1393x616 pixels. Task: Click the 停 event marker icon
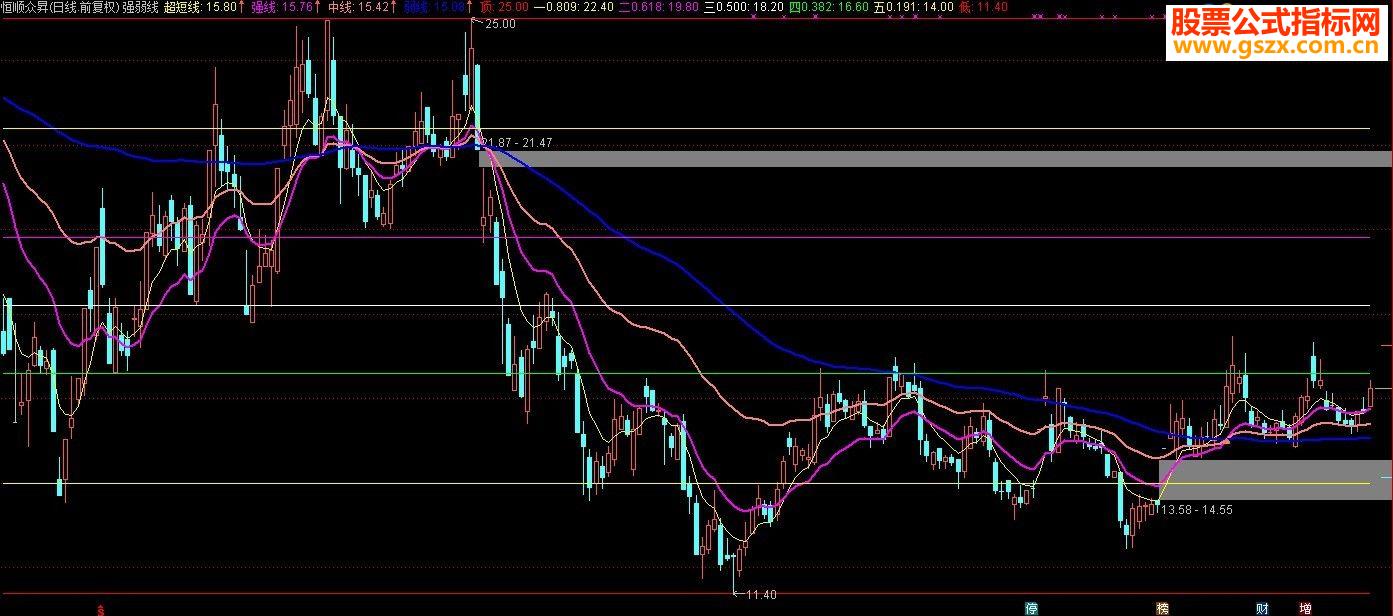[x=1031, y=609]
